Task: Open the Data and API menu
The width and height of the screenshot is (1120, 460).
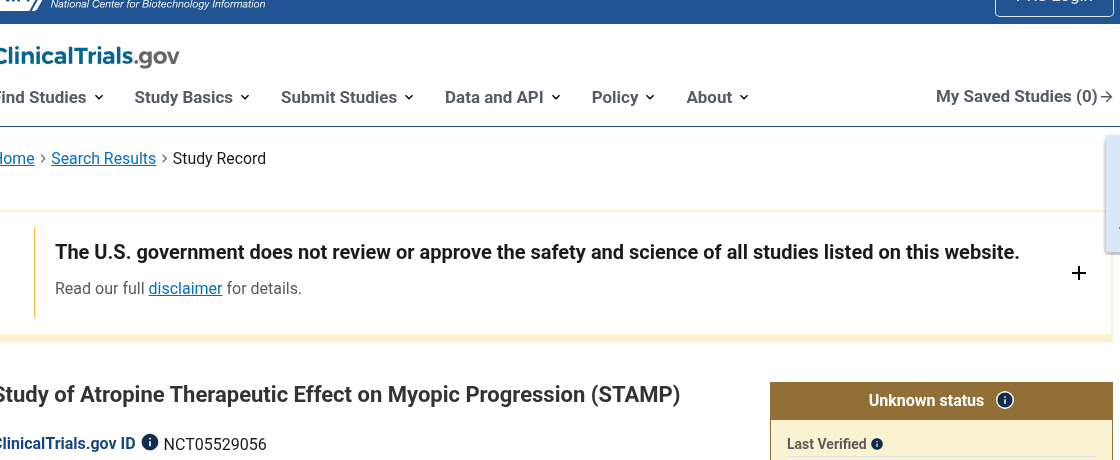Action: 502,97
